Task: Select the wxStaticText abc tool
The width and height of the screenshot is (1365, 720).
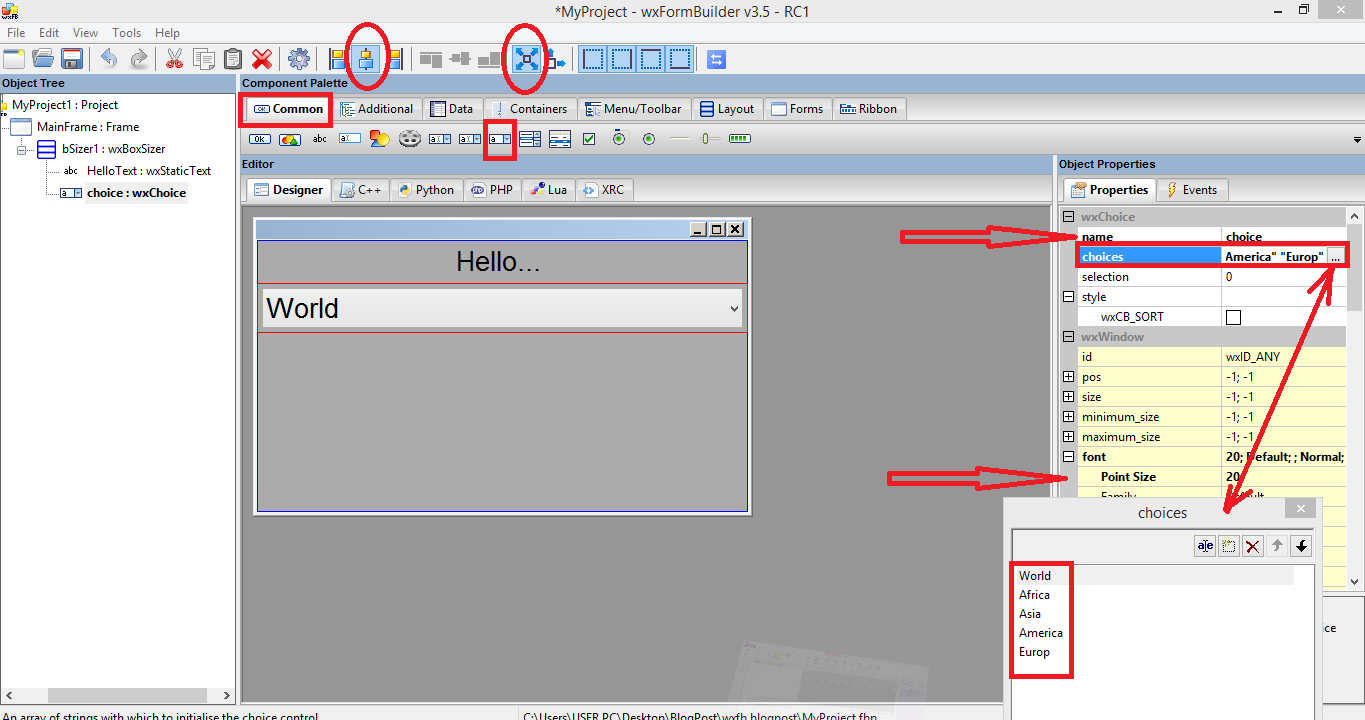Action: pos(319,138)
